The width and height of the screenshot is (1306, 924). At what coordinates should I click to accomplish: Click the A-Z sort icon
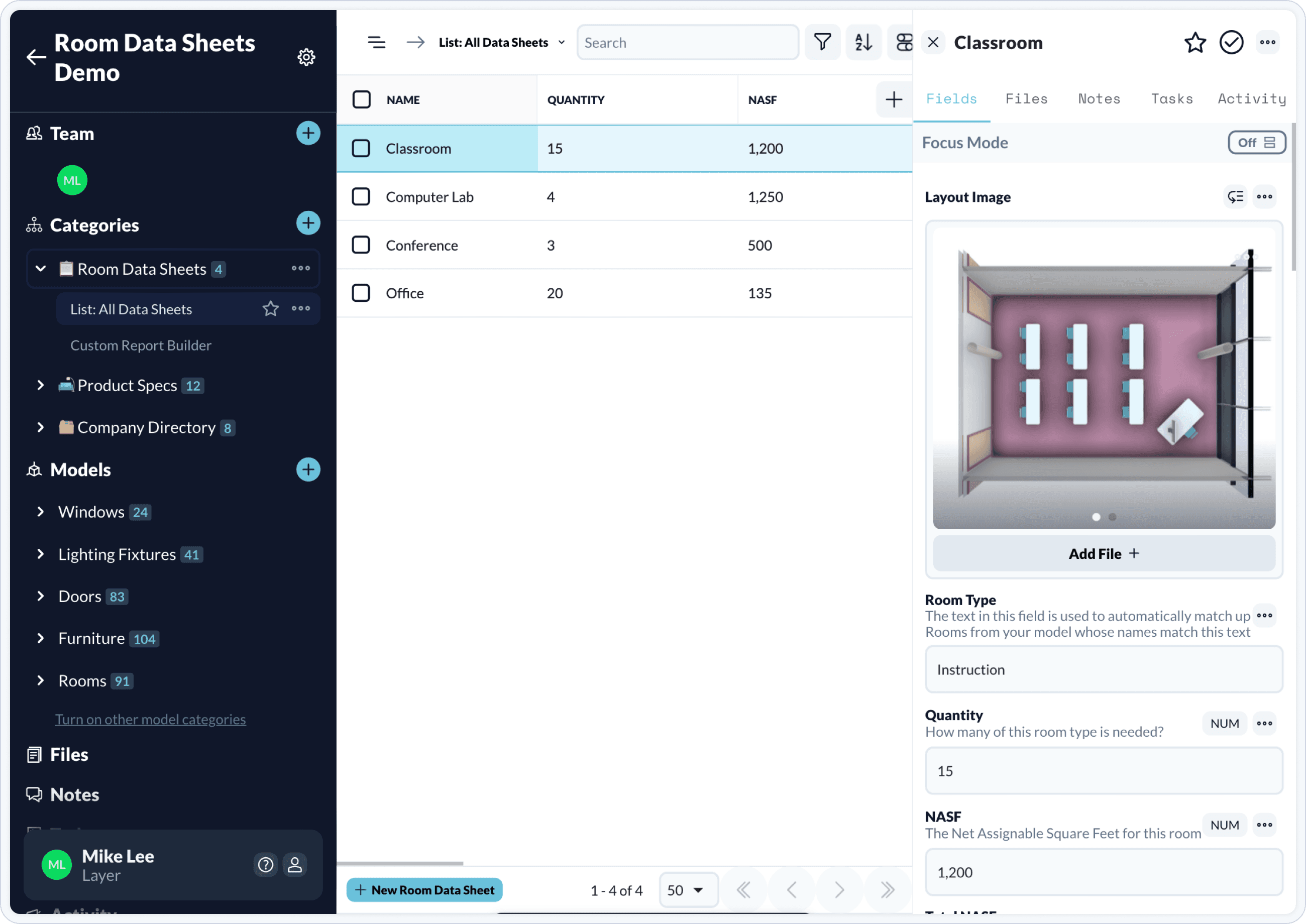click(863, 43)
